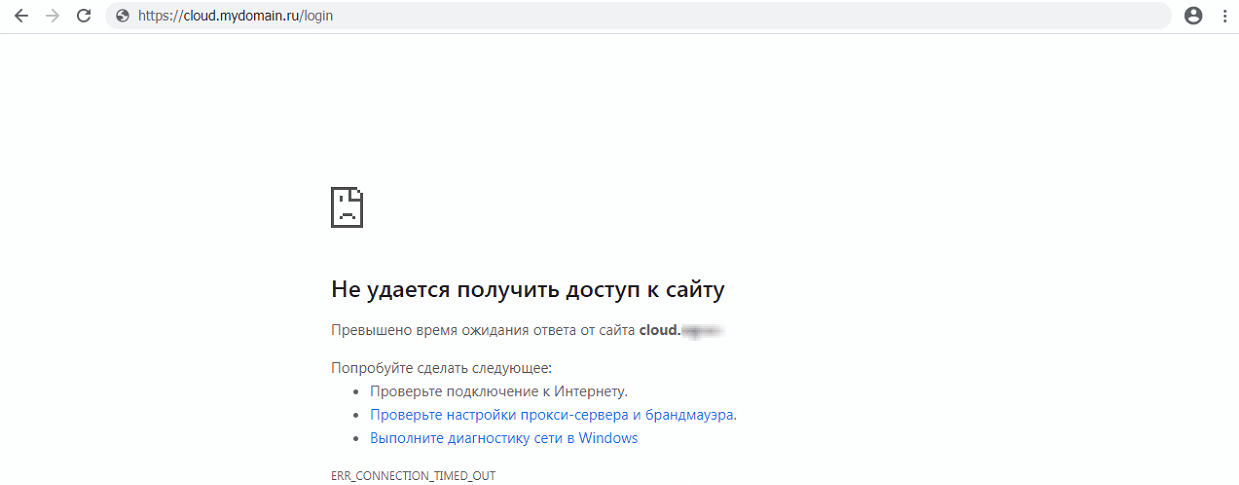Click the browser Back arrow

21,16
